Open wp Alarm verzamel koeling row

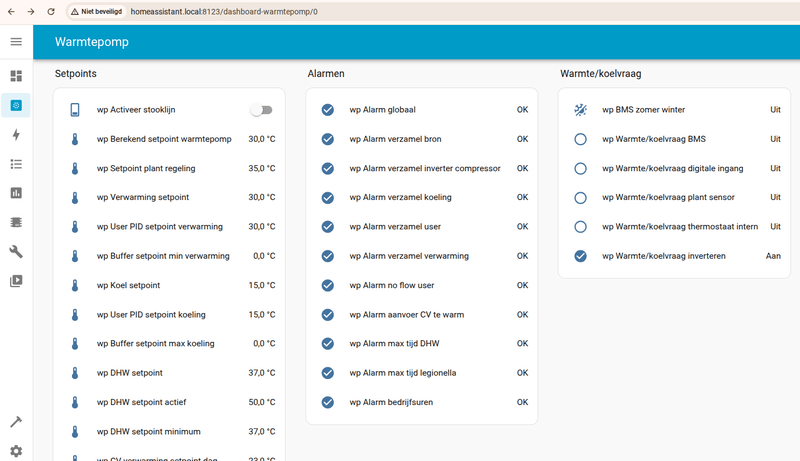click(422, 197)
